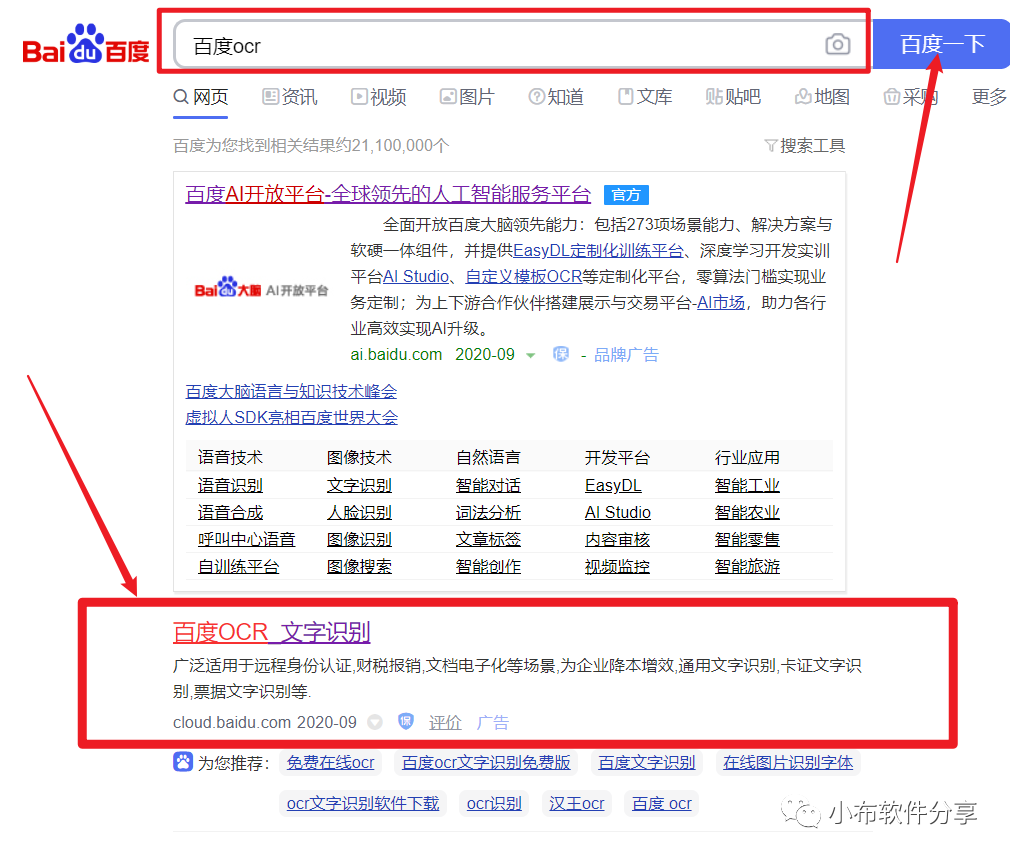Viewport: 1010px width, 857px height.
Task: Open 虚拟人SDK亮相百度世界大会 link
Action: [292, 417]
